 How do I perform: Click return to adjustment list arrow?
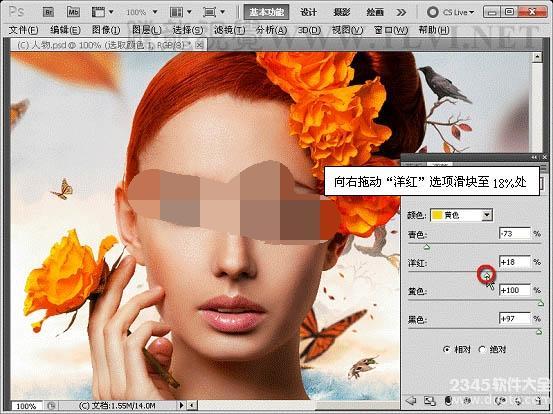point(411,401)
